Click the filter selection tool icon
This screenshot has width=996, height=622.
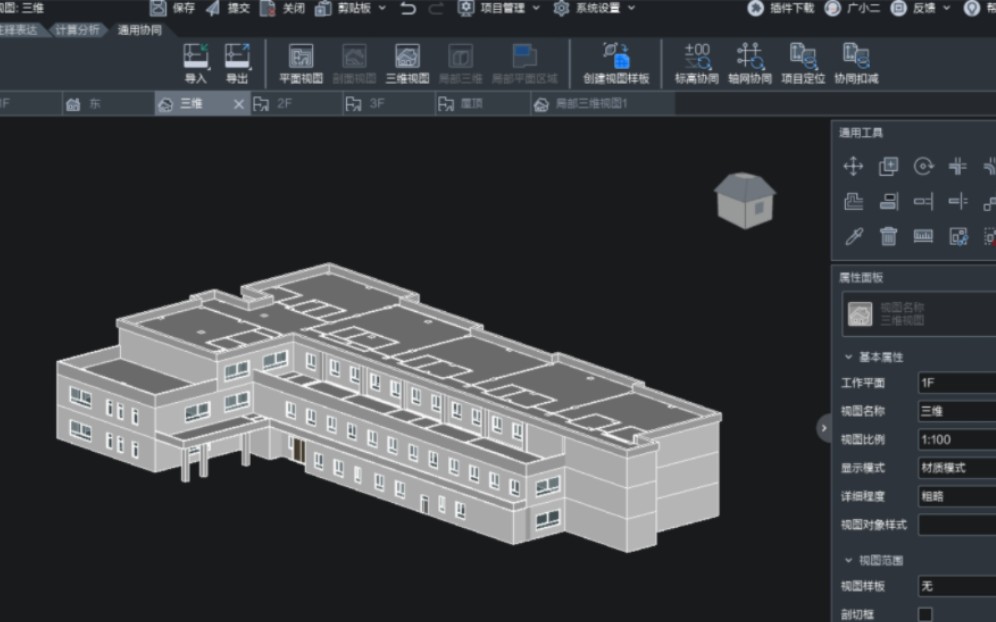[x=958, y=236]
